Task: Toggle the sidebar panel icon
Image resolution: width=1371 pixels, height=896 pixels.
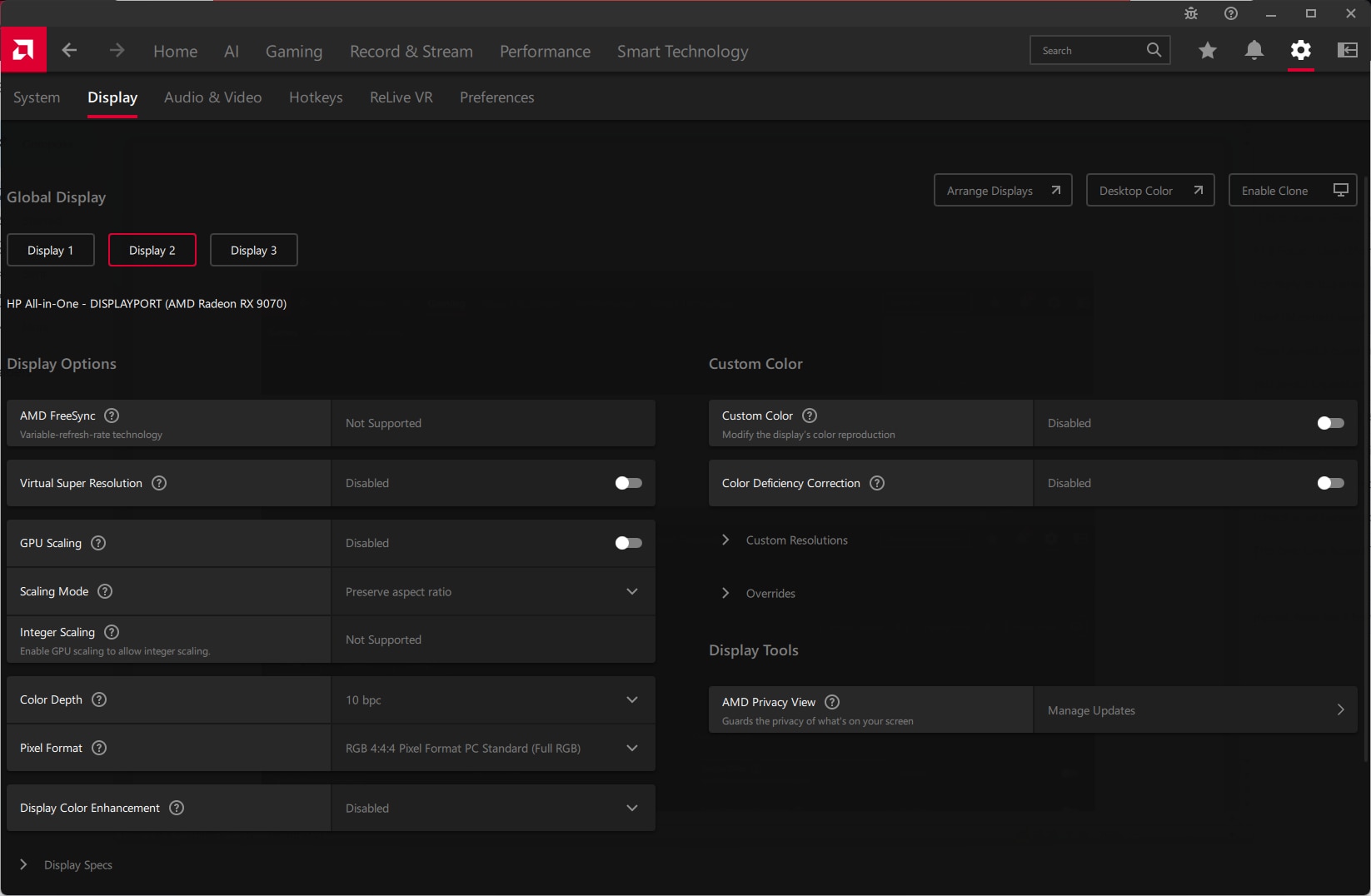Action: pos(1347,51)
